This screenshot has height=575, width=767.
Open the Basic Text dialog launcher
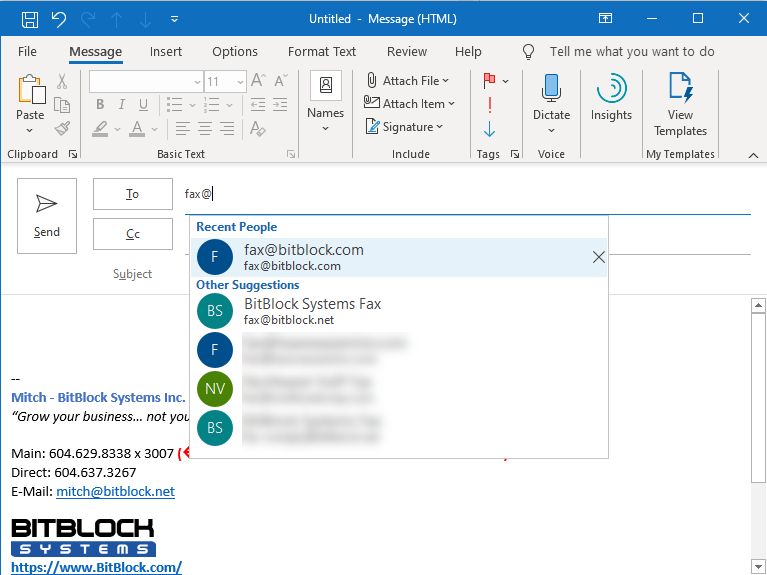click(291, 154)
